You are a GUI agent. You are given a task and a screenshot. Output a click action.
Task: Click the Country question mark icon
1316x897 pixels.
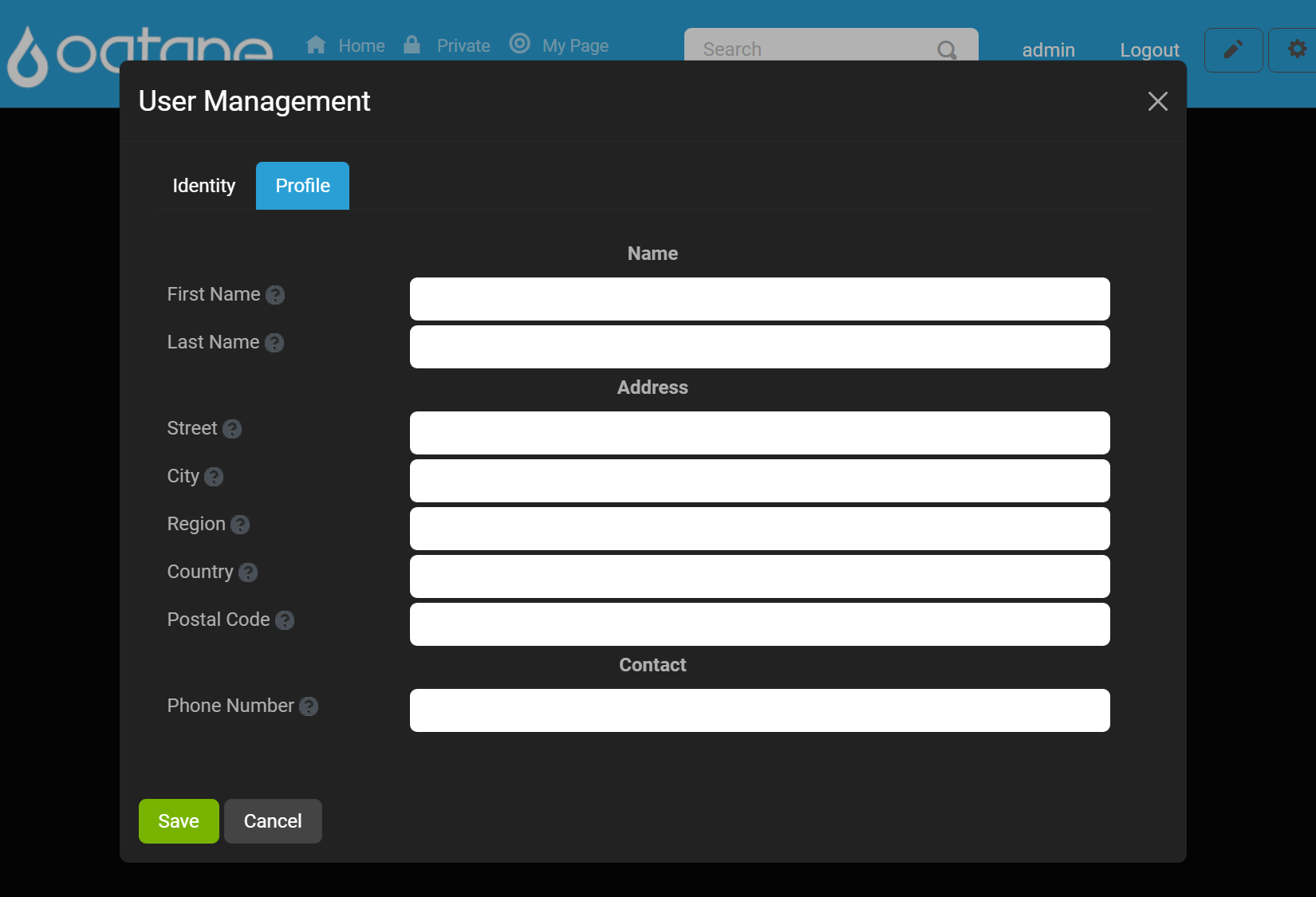pyautogui.click(x=248, y=572)
